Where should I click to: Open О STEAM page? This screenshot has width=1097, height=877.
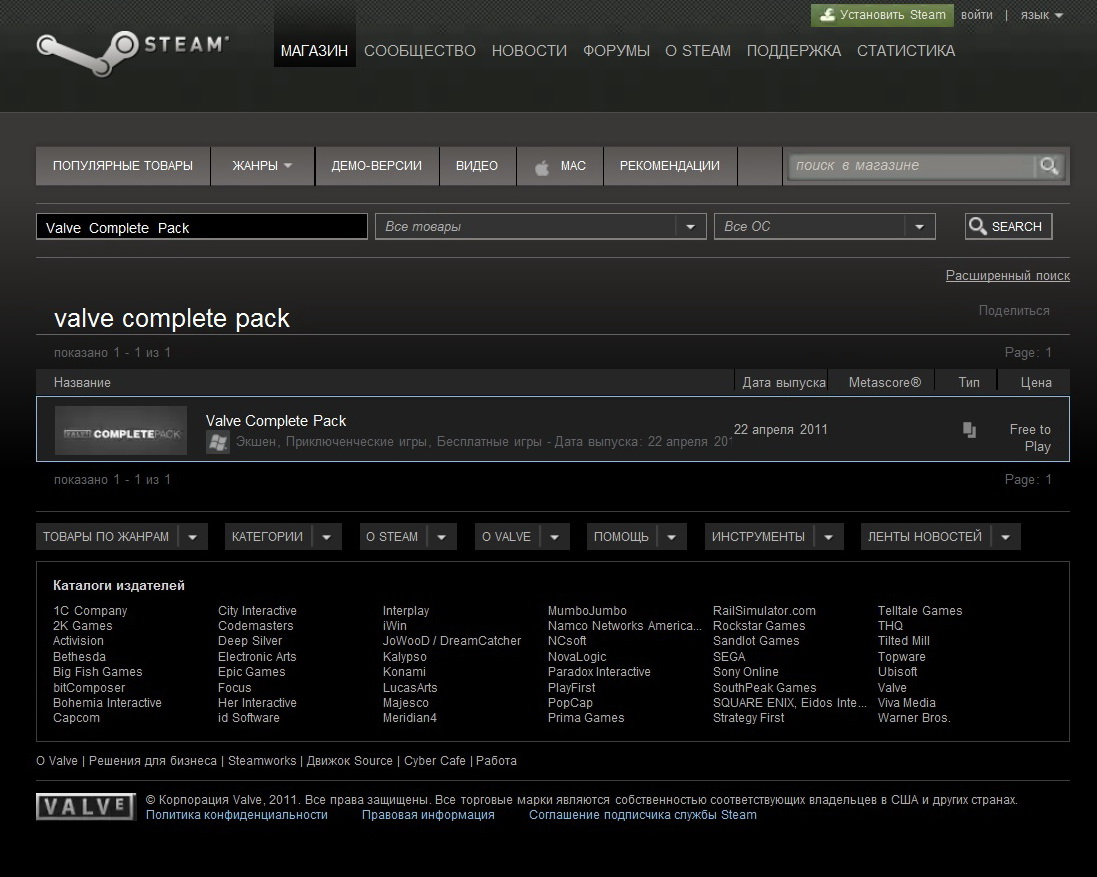tap(698, 50)
